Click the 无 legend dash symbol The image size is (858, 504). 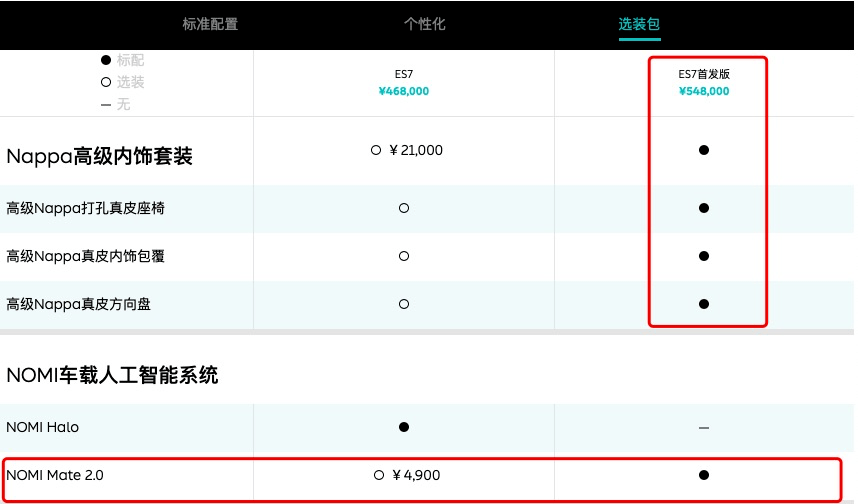(x=106, y=105)
